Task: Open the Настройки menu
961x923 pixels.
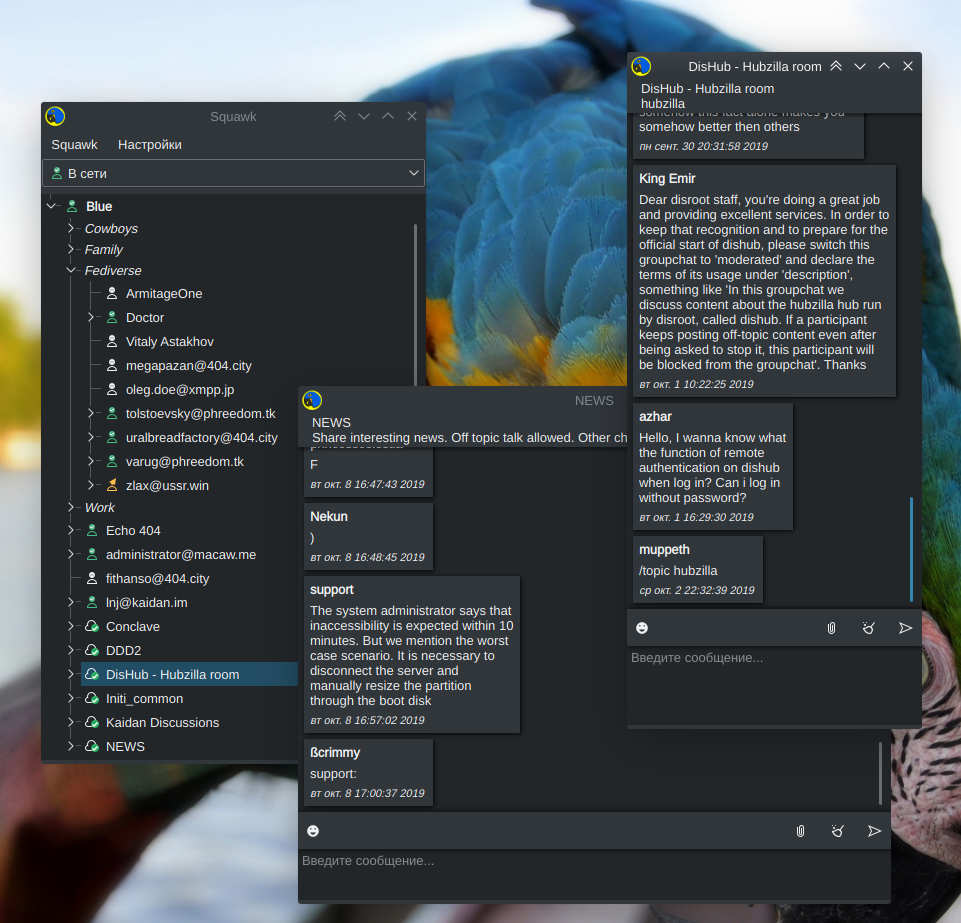Action: click(x=150, y=145)
